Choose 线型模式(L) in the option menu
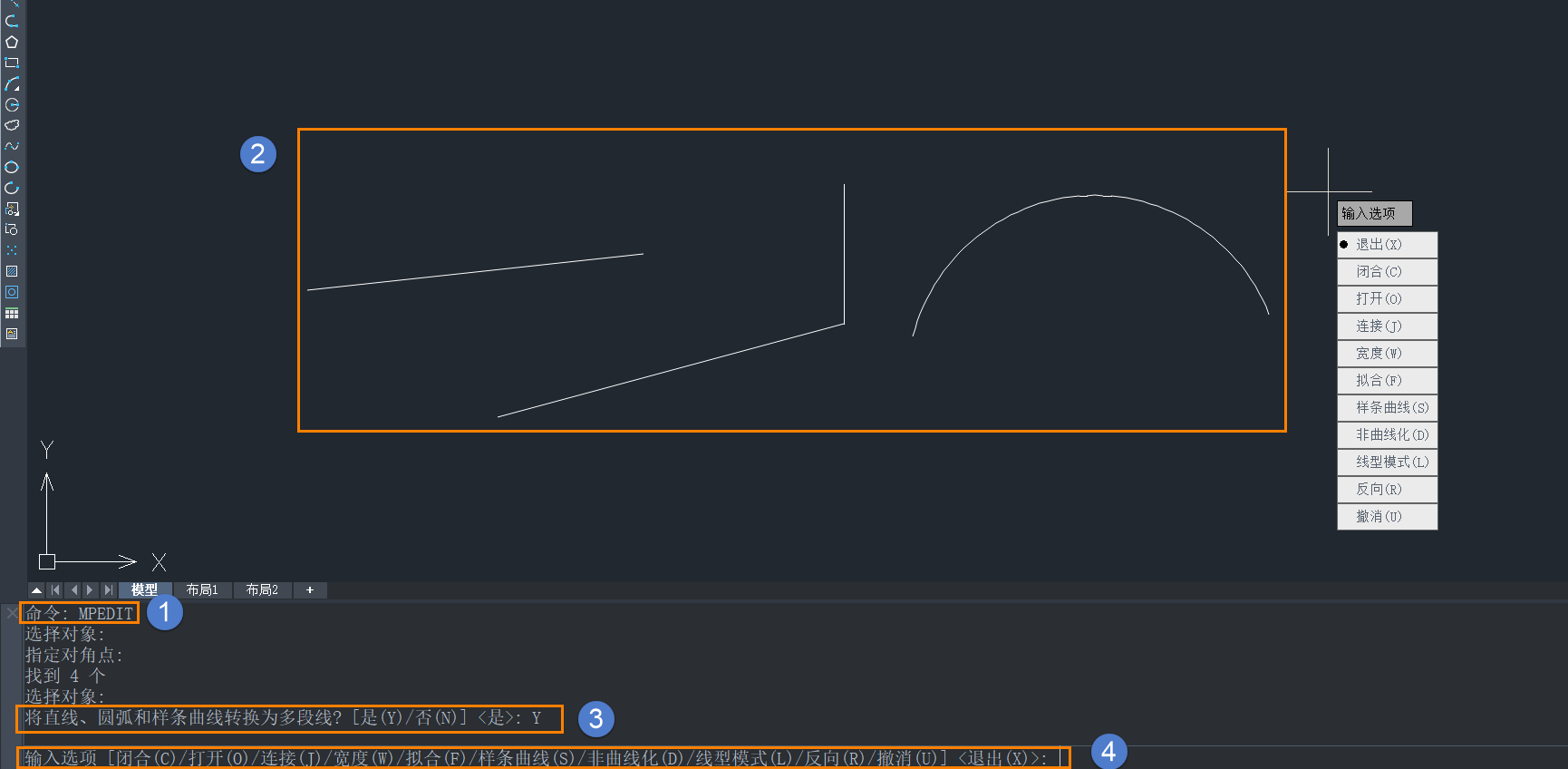The height and width of the screenshot is (769, 1568). tap(1387, 462)
